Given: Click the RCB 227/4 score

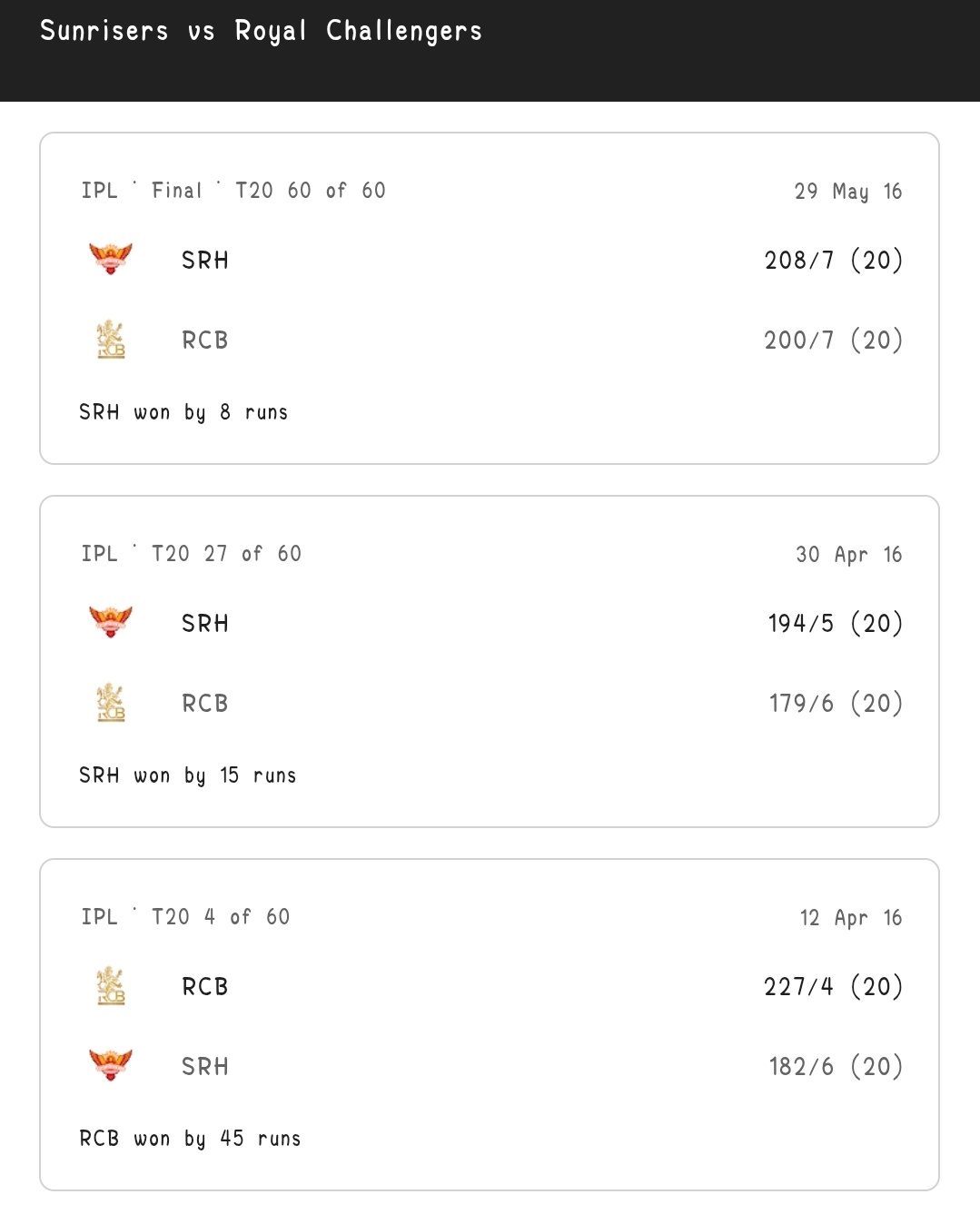Looking at the screenshot, I should [833, 987].
